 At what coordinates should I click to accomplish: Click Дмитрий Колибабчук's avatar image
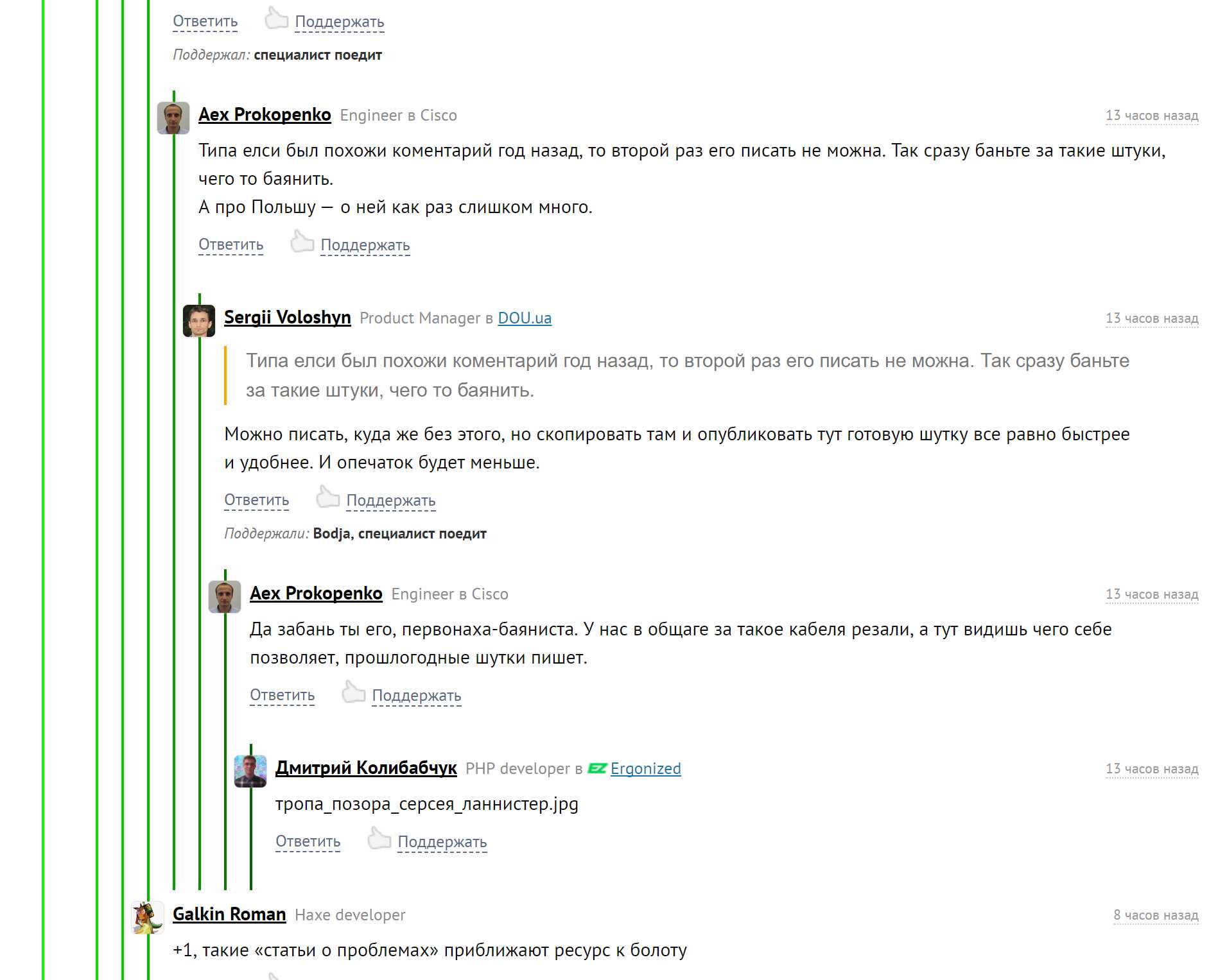[x=250, y=771]
